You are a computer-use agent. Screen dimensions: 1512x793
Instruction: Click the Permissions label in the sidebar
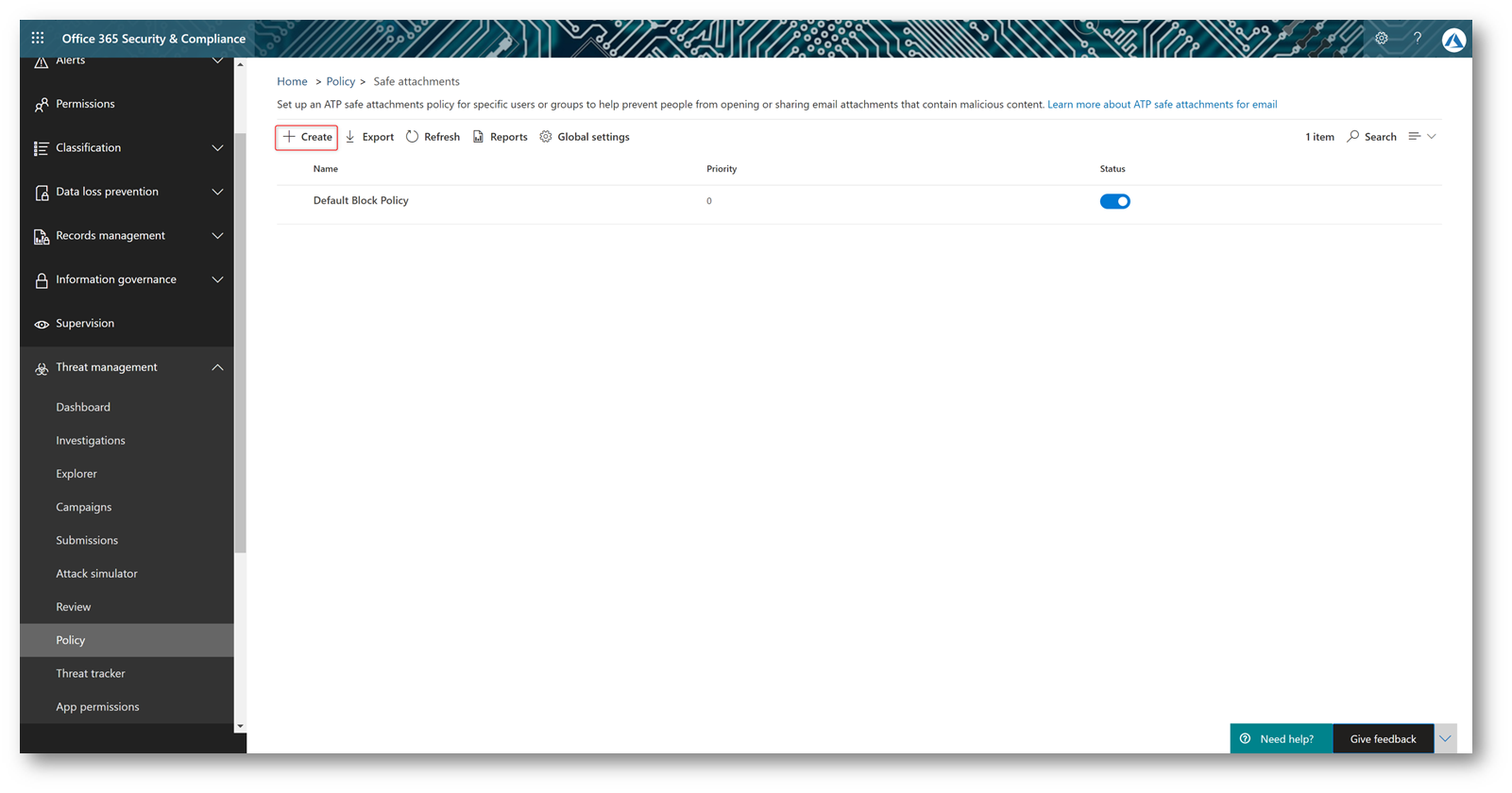coord(85,104)
